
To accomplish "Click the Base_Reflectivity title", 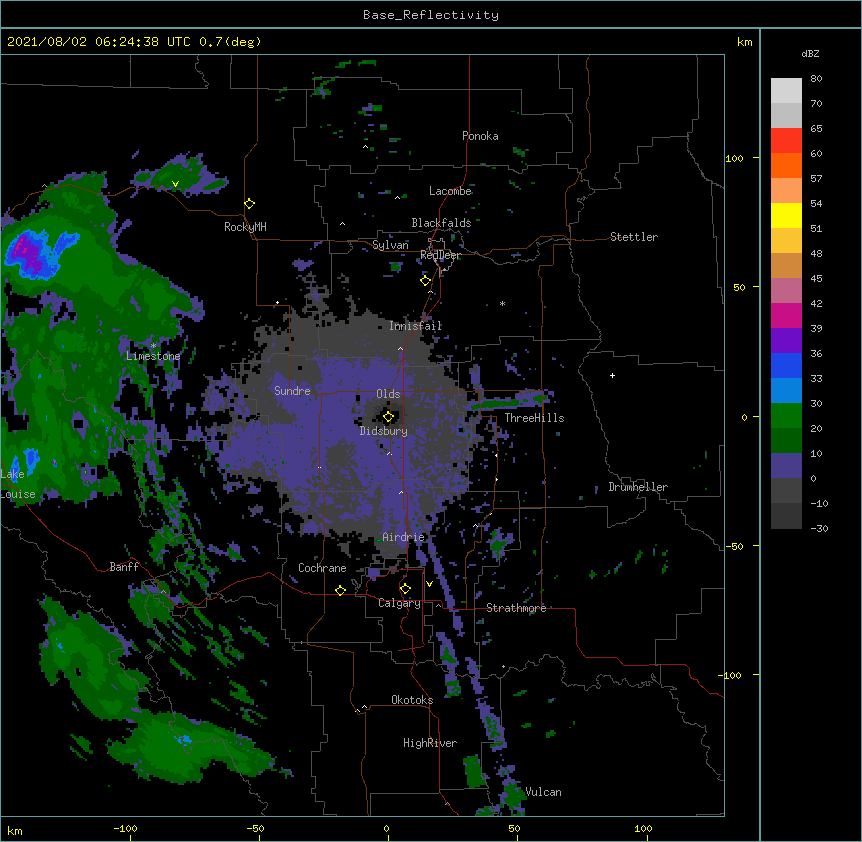I will (430, 15).
